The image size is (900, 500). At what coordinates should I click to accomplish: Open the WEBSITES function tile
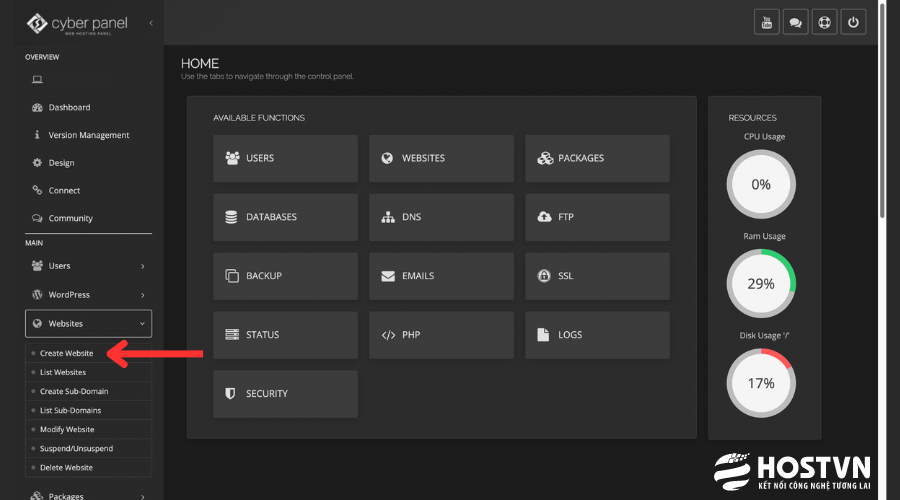[441, 158]
